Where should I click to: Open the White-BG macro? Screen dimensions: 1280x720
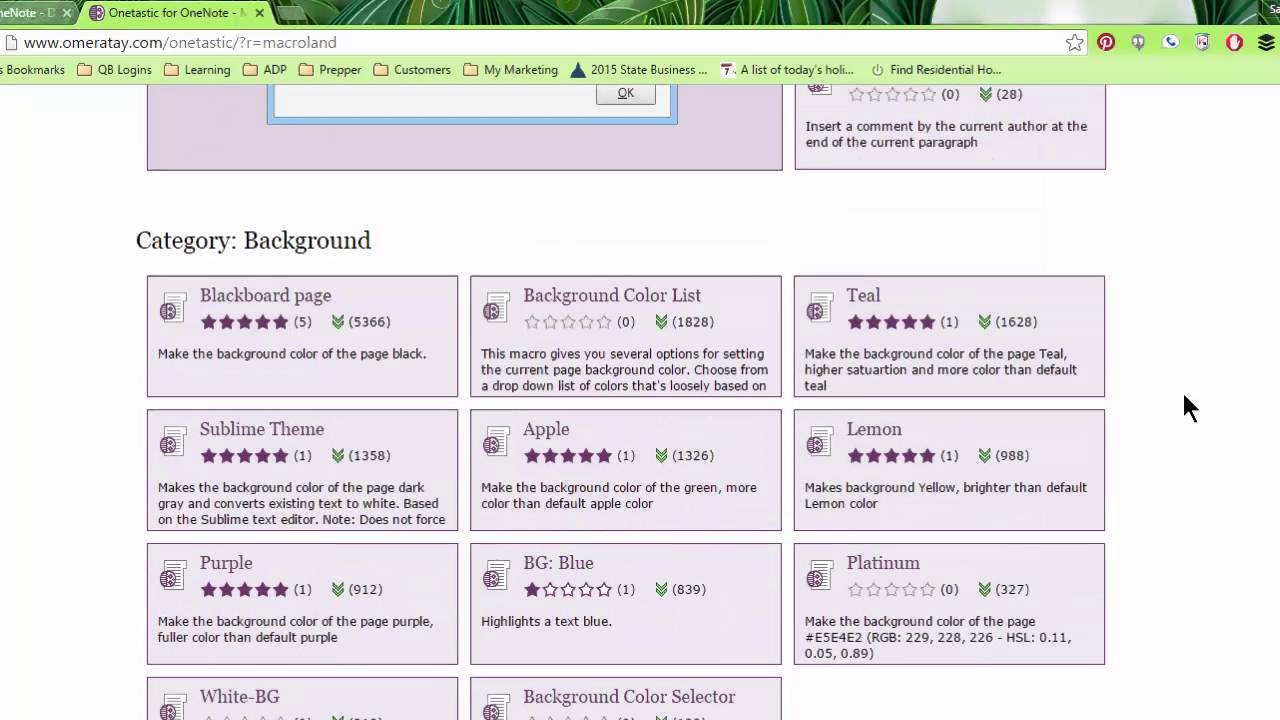239,697
